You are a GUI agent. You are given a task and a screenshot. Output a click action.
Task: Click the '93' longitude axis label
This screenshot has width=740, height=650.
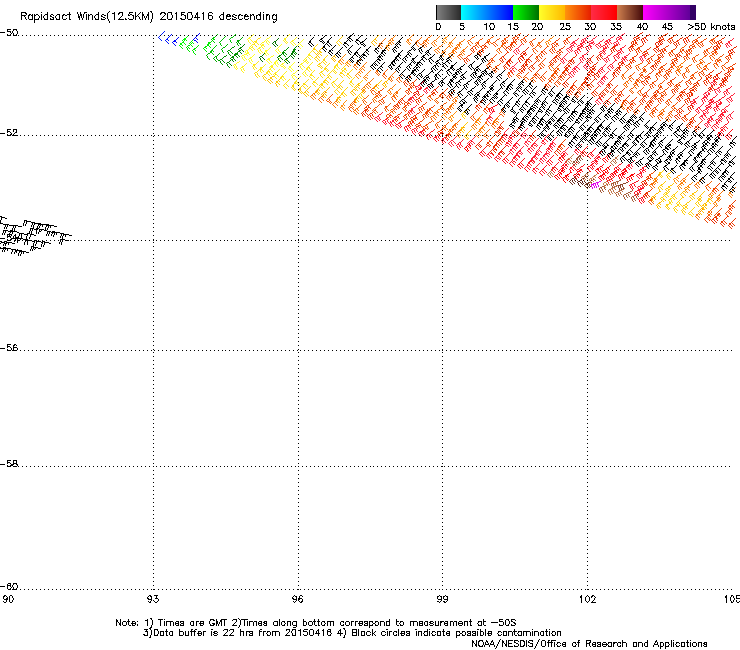point(153,599)
